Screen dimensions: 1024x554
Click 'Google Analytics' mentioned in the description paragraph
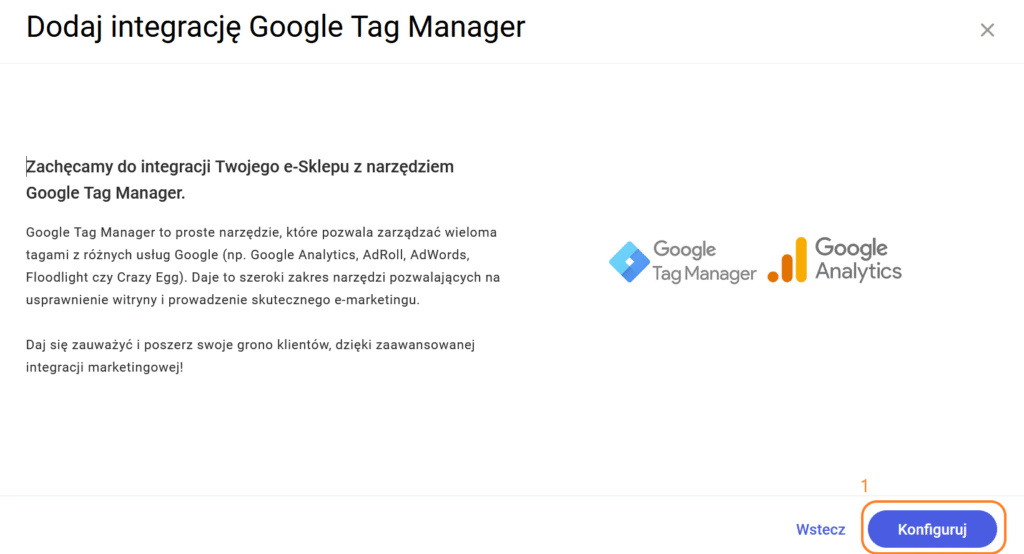pos(302,255)
